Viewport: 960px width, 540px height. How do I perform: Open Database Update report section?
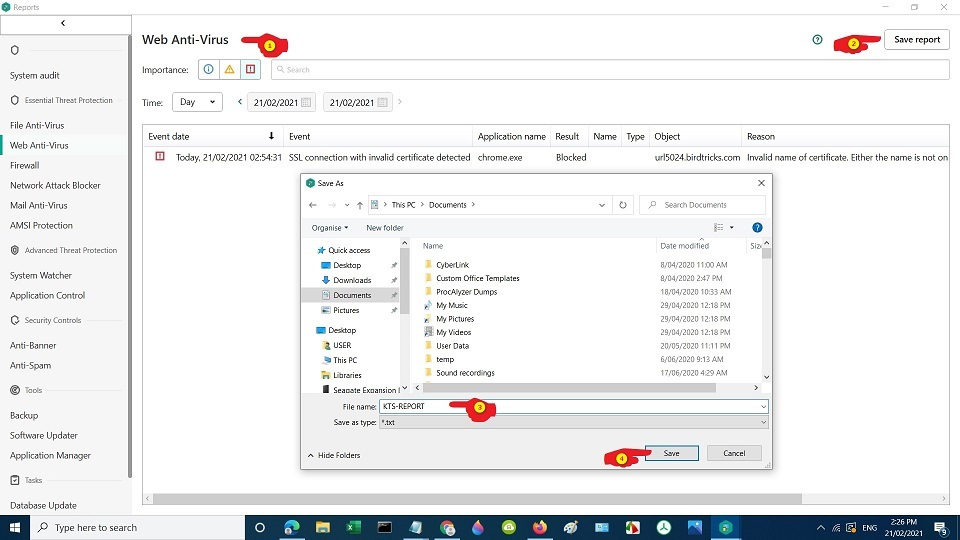point(43,505)
